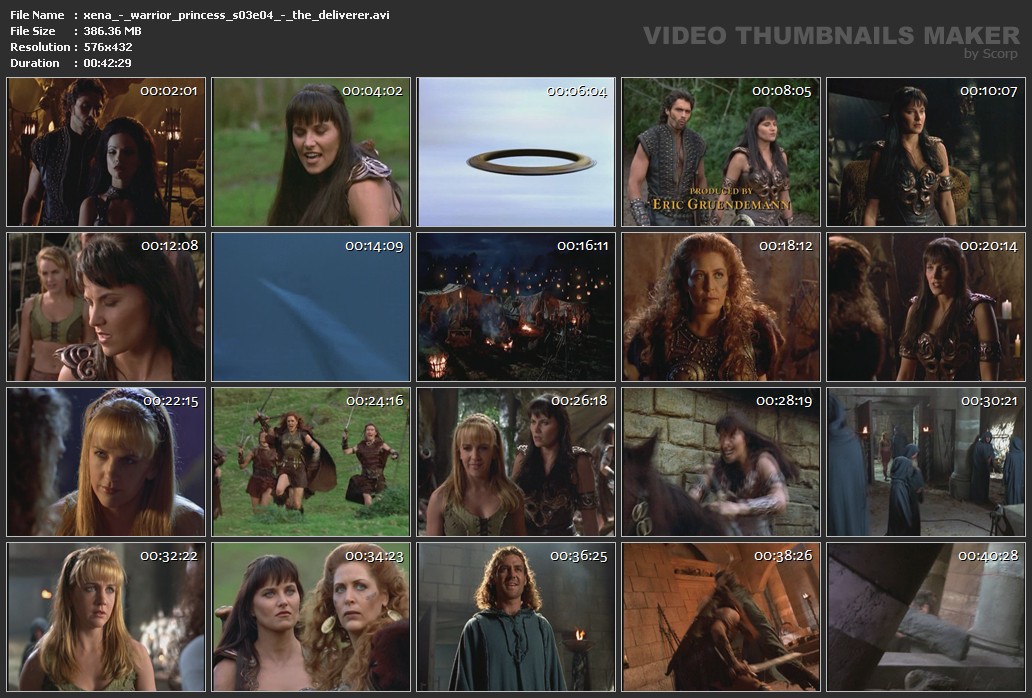The image size is (1032, 698).
Task: Click the green-robed man thumbnail at 00:36:25
Action: click(516, 617)
